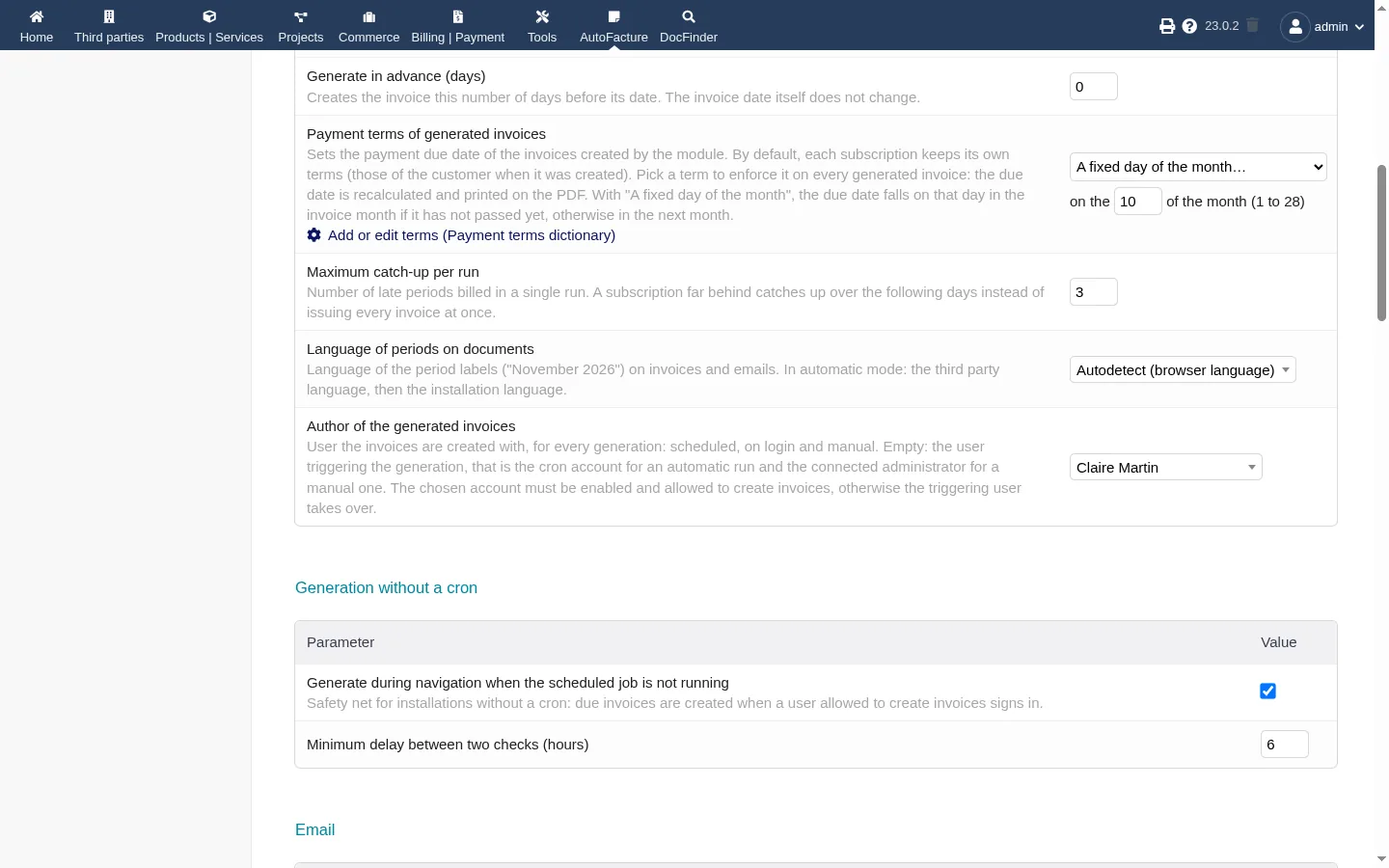Viewport: 1389px width, 868px height.
Task: Open Projects icon in top bar
Action: click(x=301, y=16)
